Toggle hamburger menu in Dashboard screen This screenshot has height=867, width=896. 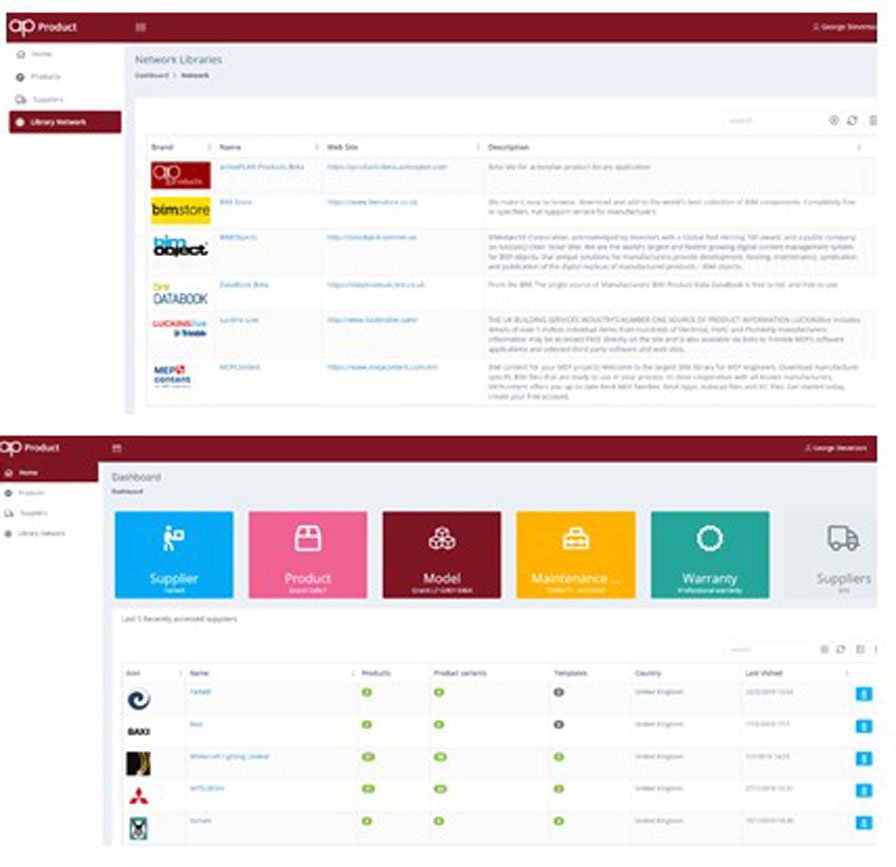(x=117, y=448)
